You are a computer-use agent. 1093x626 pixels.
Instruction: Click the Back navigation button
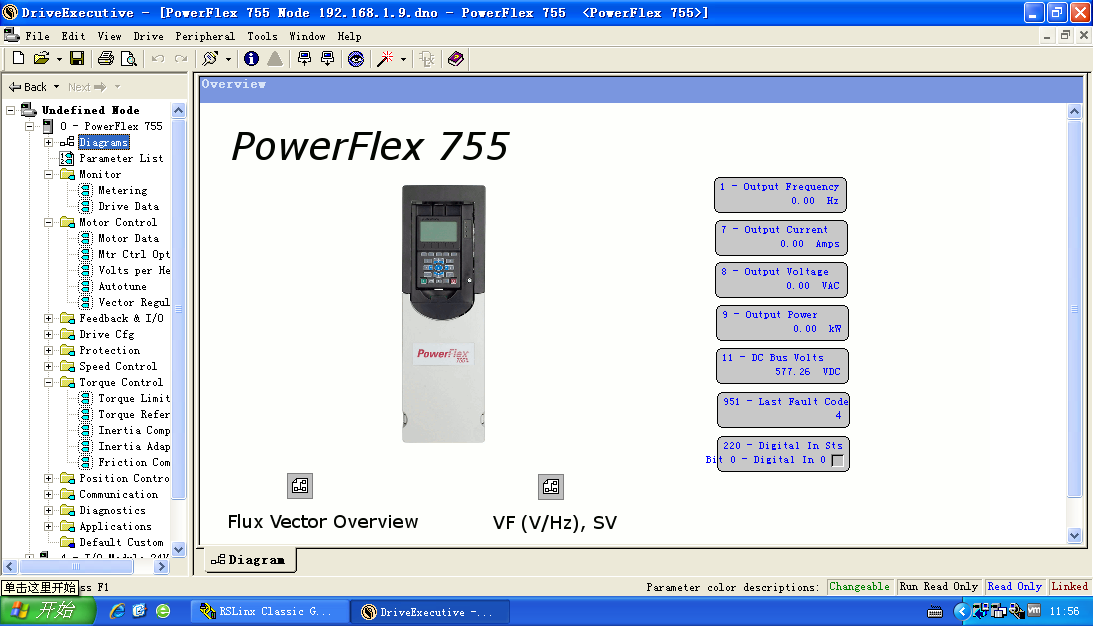(x=28, y=87)
